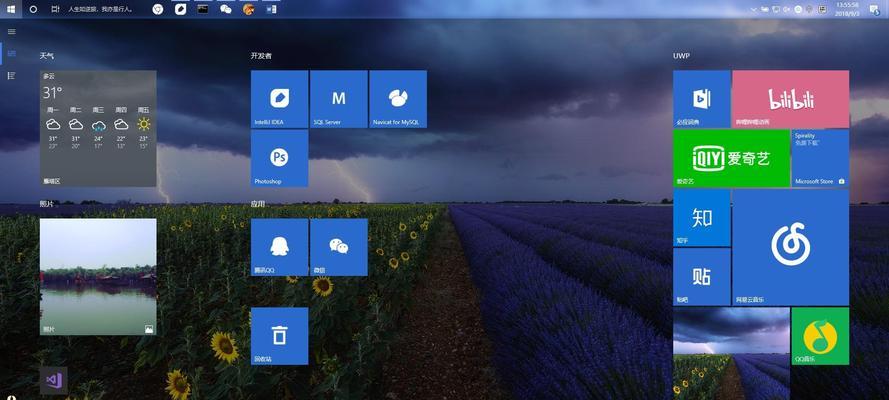Open Navicat for MySQL tile
The height and width of the screenshot is (400, 889).
(x=398, y=99)
